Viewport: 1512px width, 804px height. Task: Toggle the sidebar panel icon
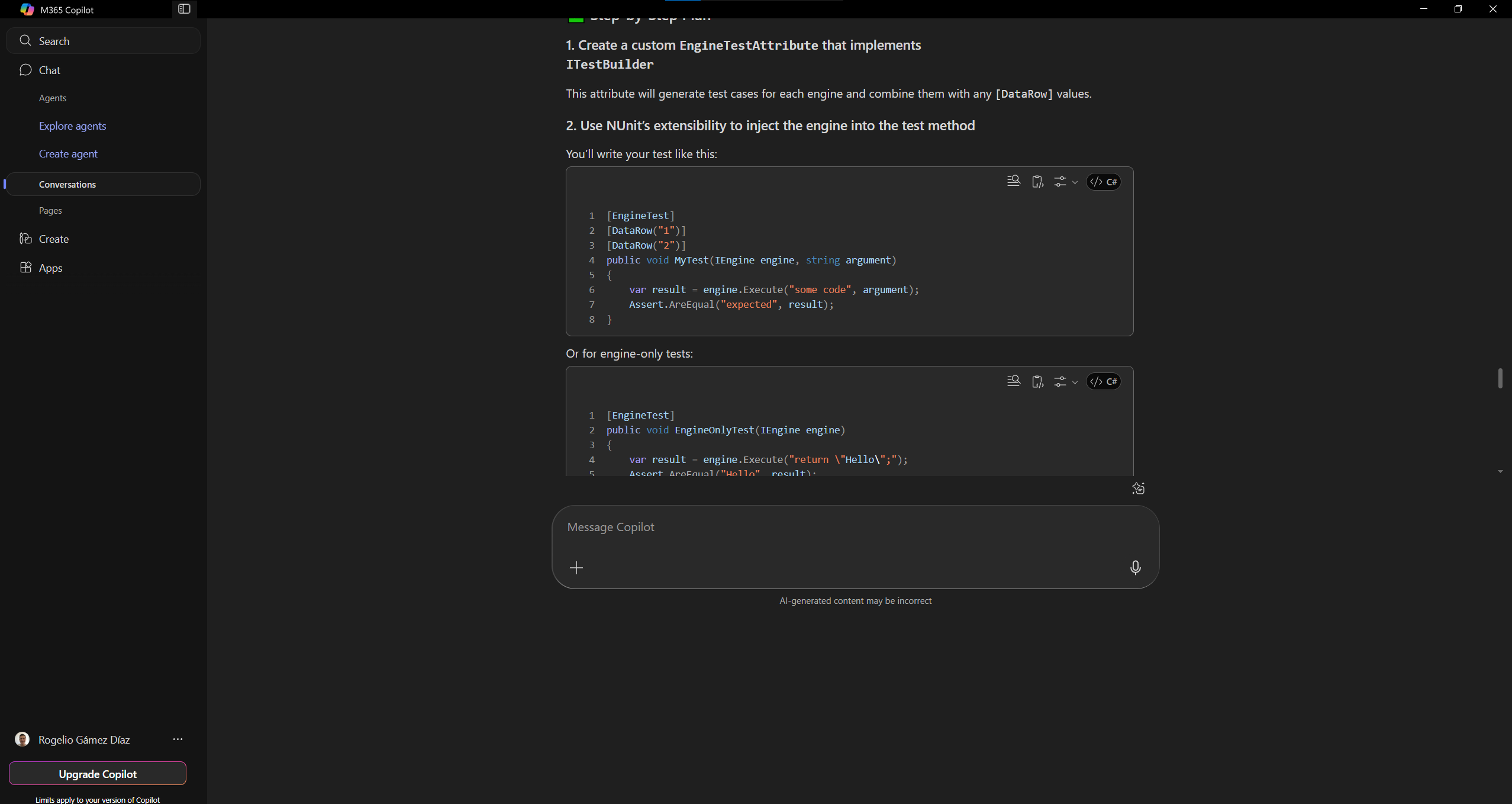[184, 9]
